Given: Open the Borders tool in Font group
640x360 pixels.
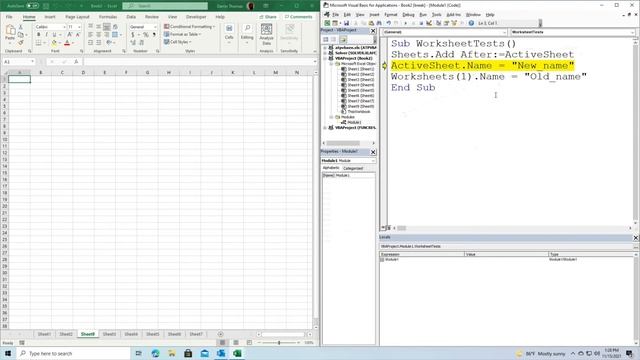Looking at the screenshot, I should click(x=38, y=43).
